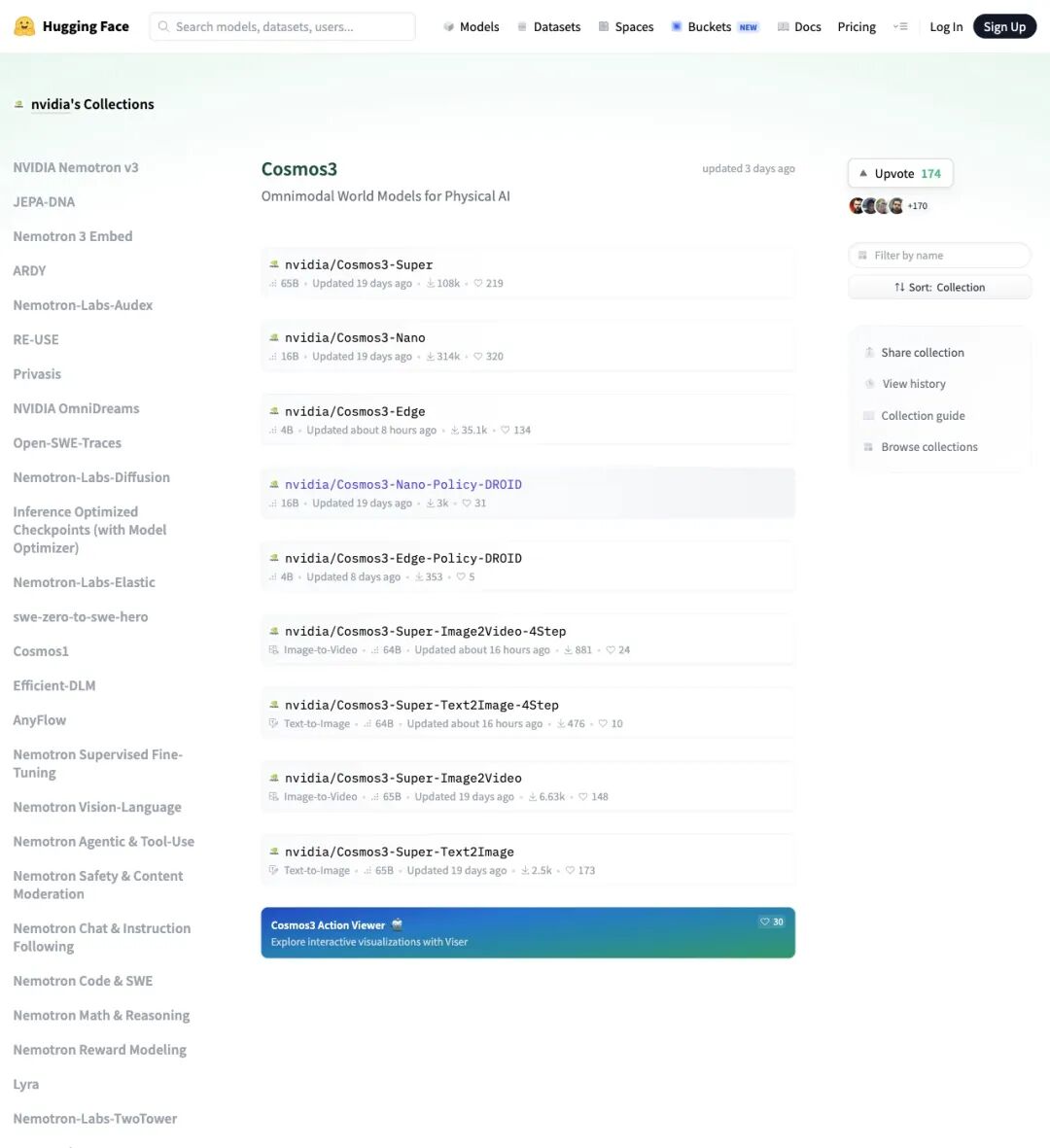
Task: Click the upvote triangle icon
Action: click(x=863, y=174)
